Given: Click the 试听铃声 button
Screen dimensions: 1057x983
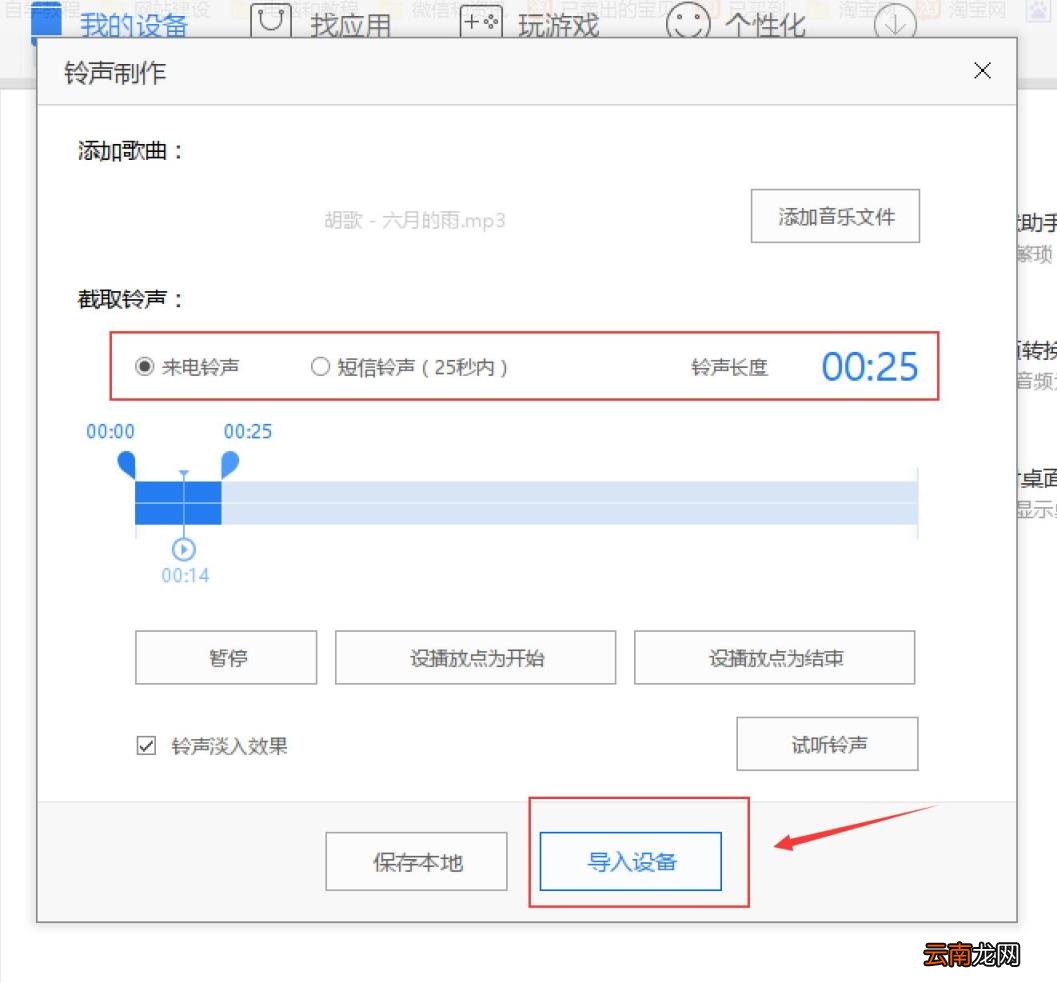Looking at the screenshot, I should tap(827, 744).
